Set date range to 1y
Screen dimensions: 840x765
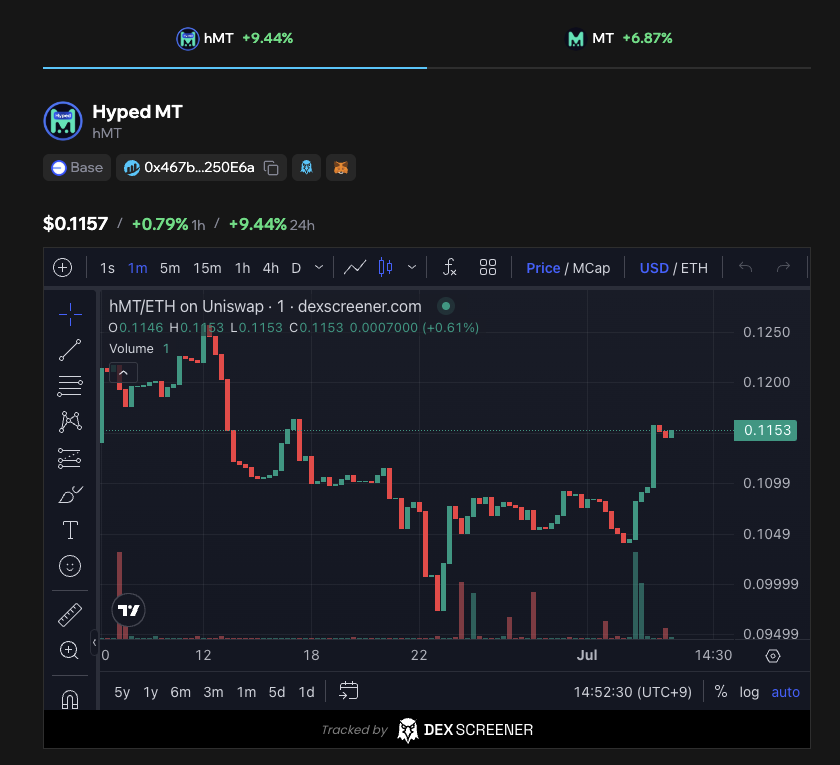point(151,692)
